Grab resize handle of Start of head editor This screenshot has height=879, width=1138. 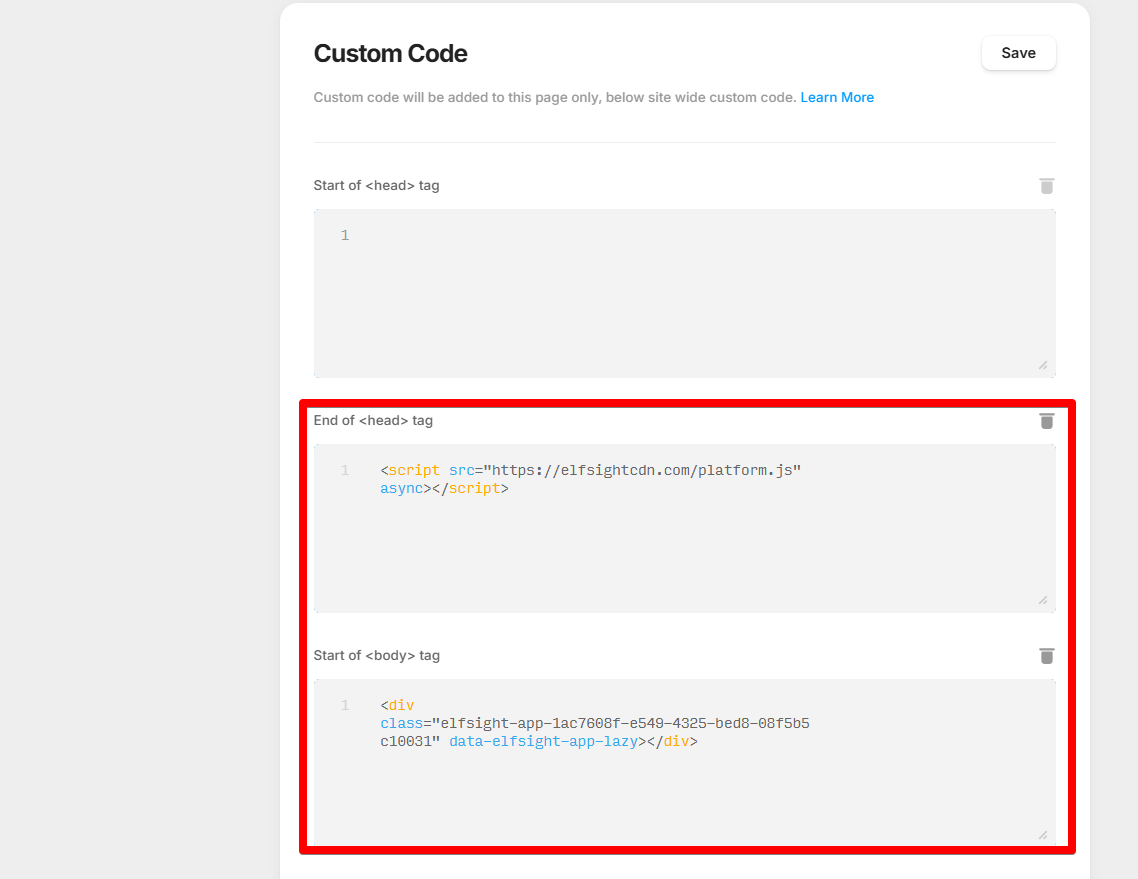1043,365
